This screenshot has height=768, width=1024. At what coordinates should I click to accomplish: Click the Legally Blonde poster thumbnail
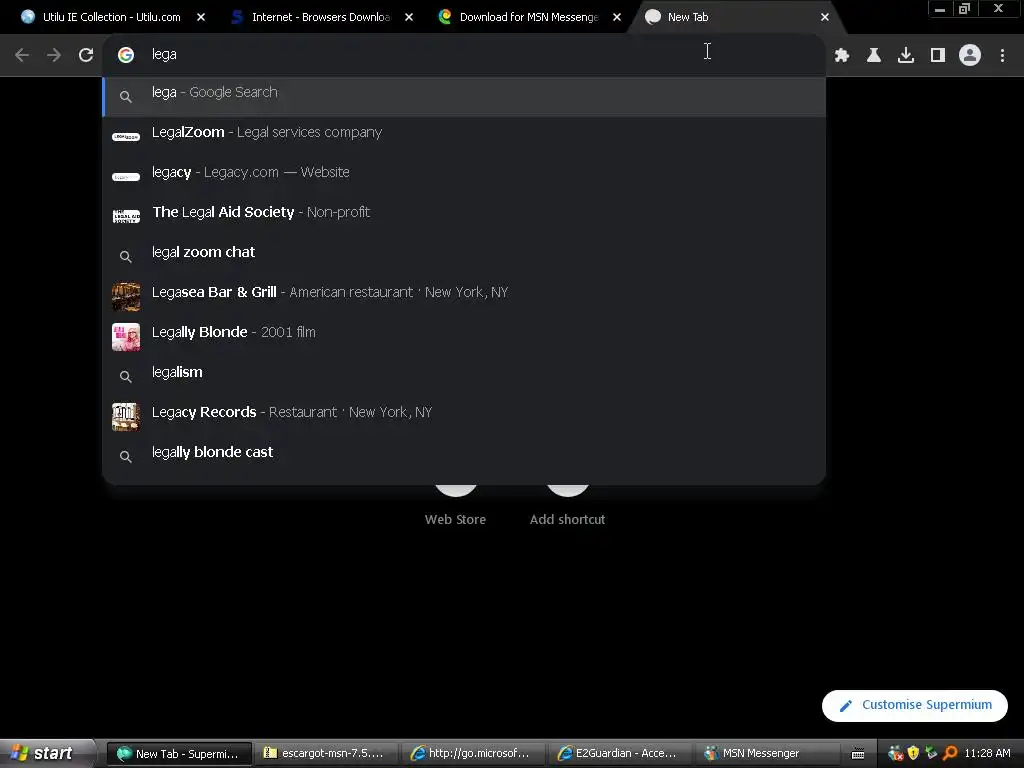[x=126, y=337]
